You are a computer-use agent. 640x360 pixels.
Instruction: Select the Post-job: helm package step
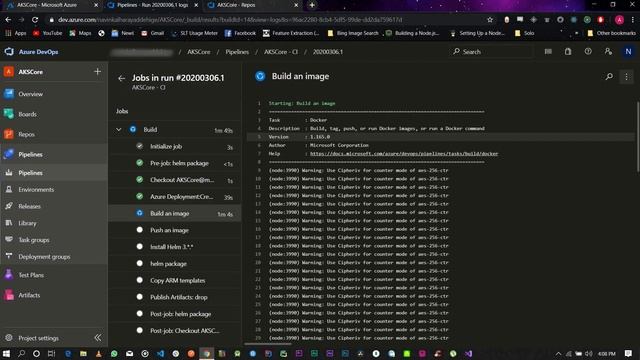pos(176,314)
